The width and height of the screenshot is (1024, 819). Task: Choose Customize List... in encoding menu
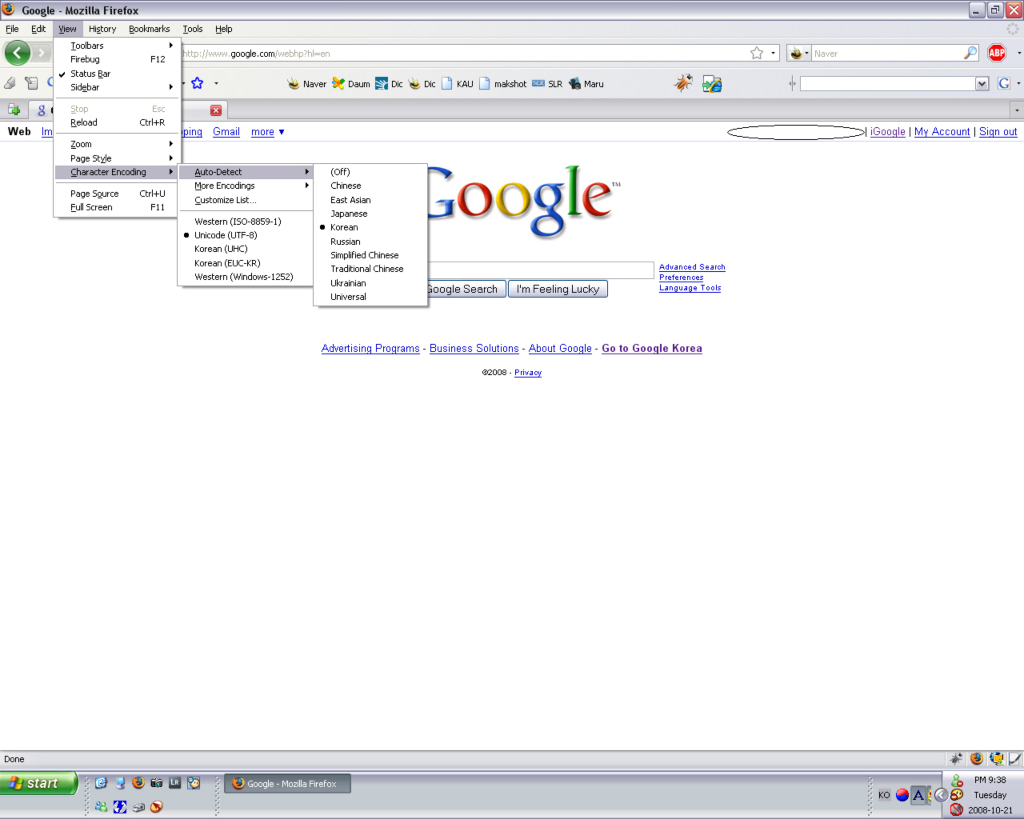click(x=246, y=200)
